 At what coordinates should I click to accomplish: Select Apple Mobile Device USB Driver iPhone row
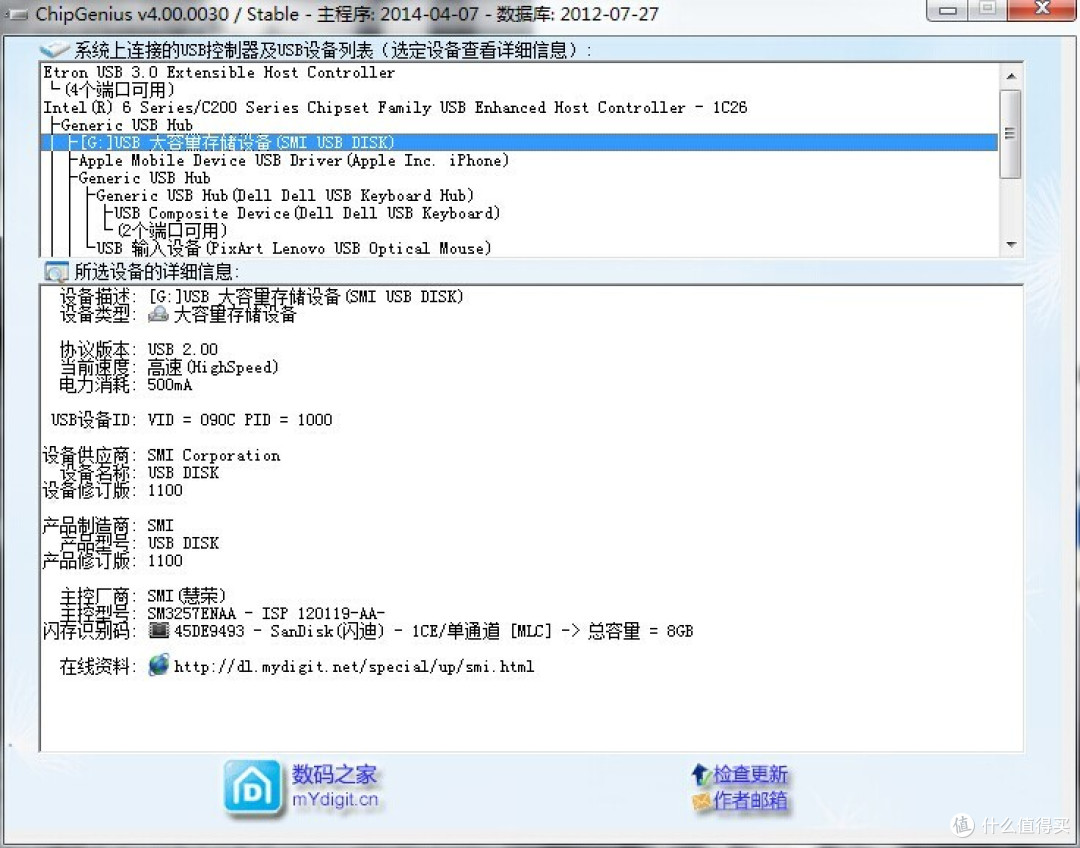tap(294, 161)
